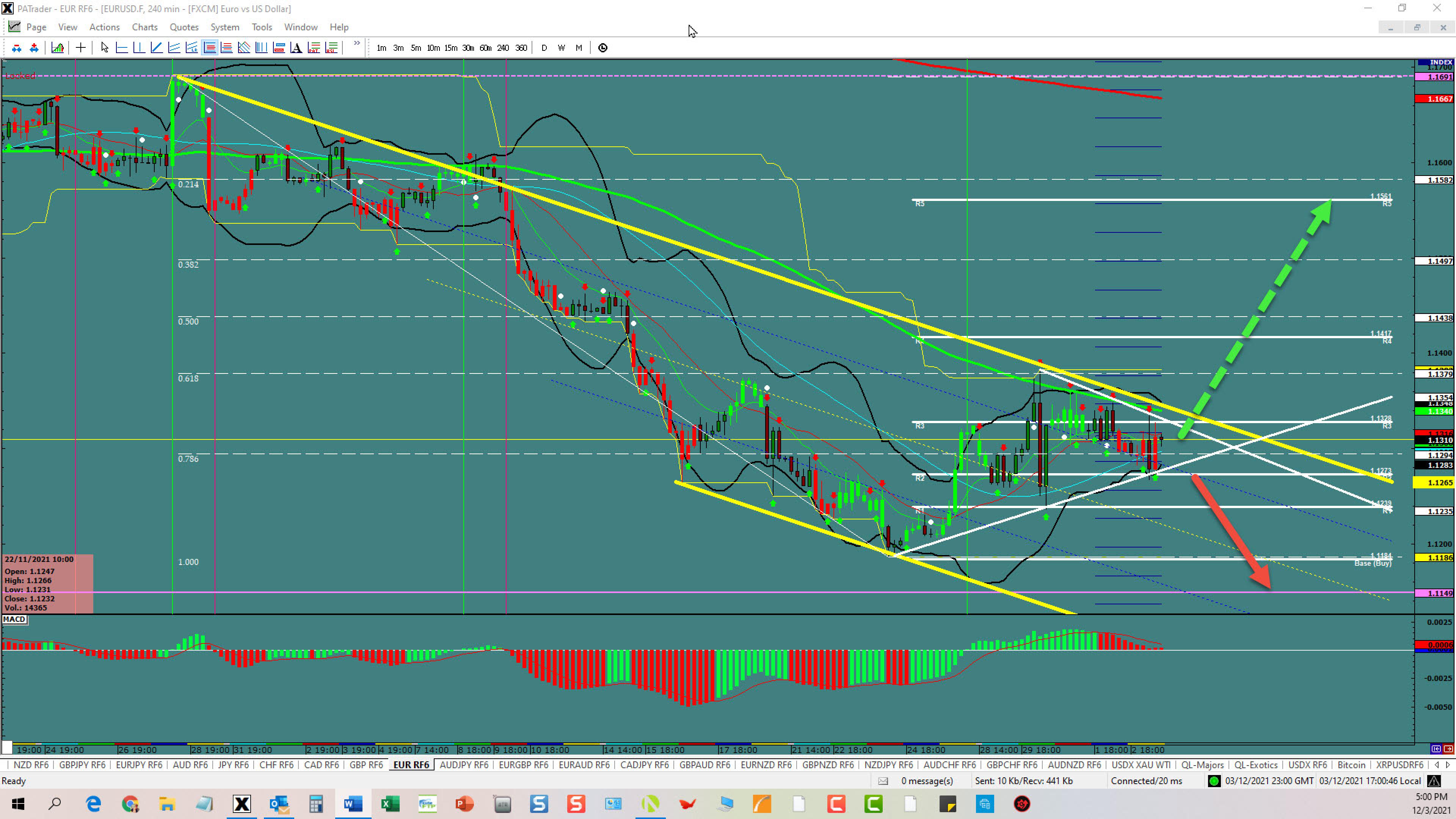Viewport: 1456px width, 819px height.
Task: Select the linear regression LR channel tool
Action: tap(191, 48)
